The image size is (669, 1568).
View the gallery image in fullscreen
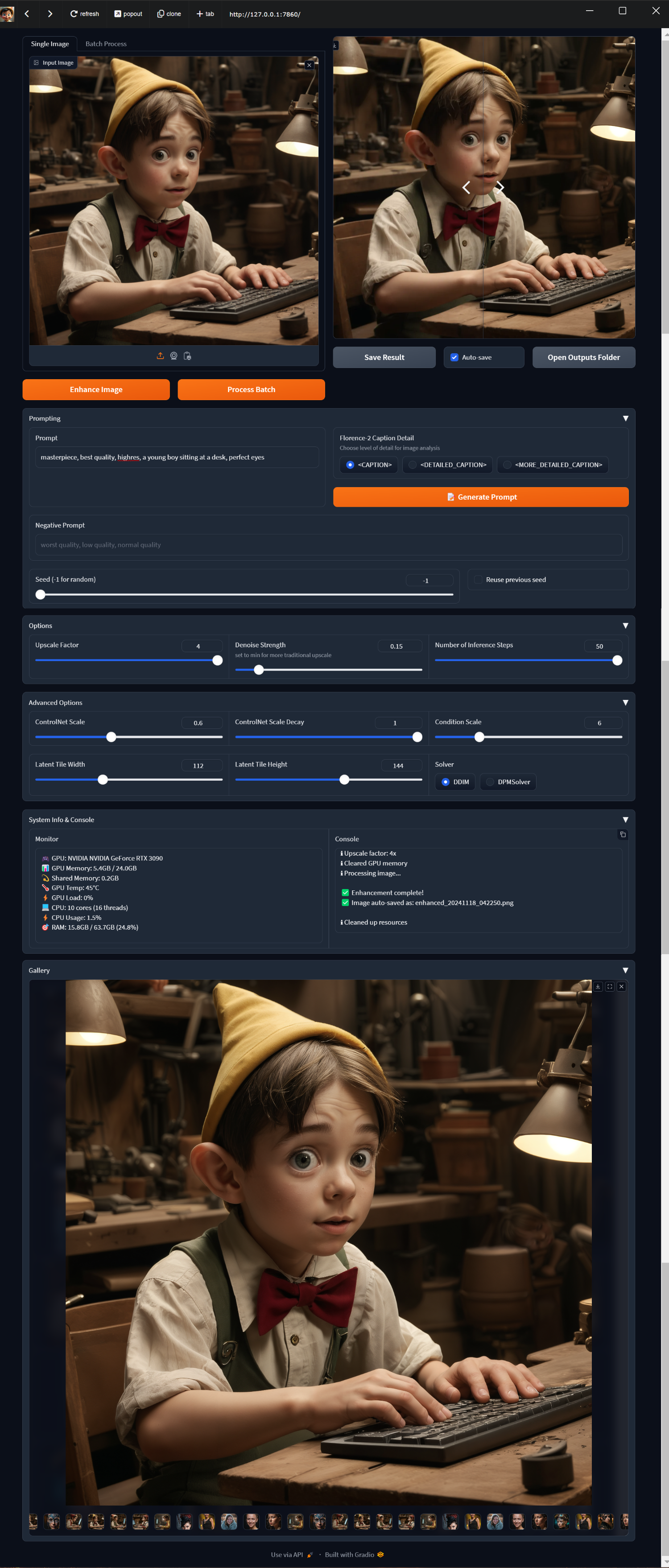tap(609, 986)
